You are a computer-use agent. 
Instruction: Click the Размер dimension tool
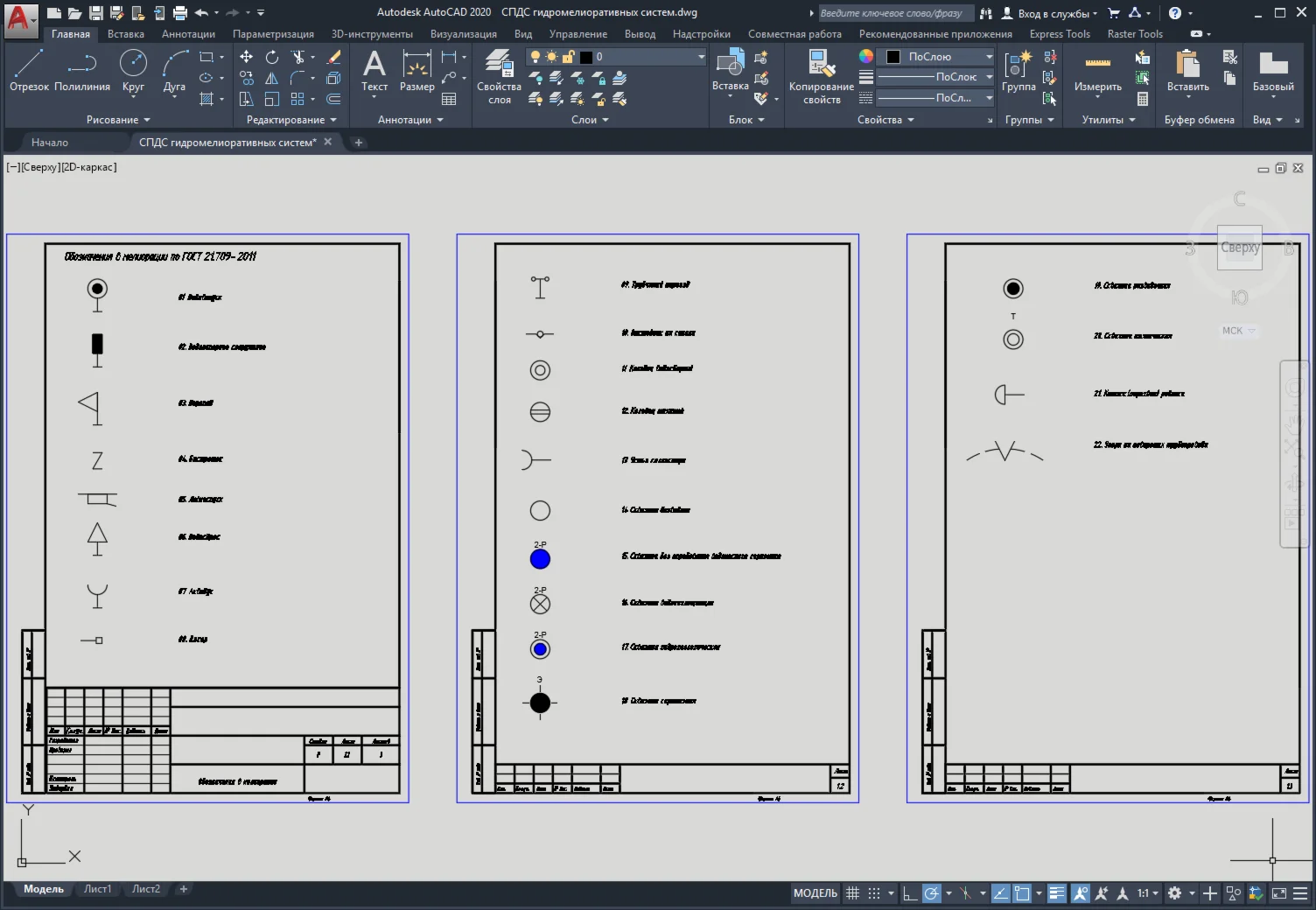click(x=417, y=71)
